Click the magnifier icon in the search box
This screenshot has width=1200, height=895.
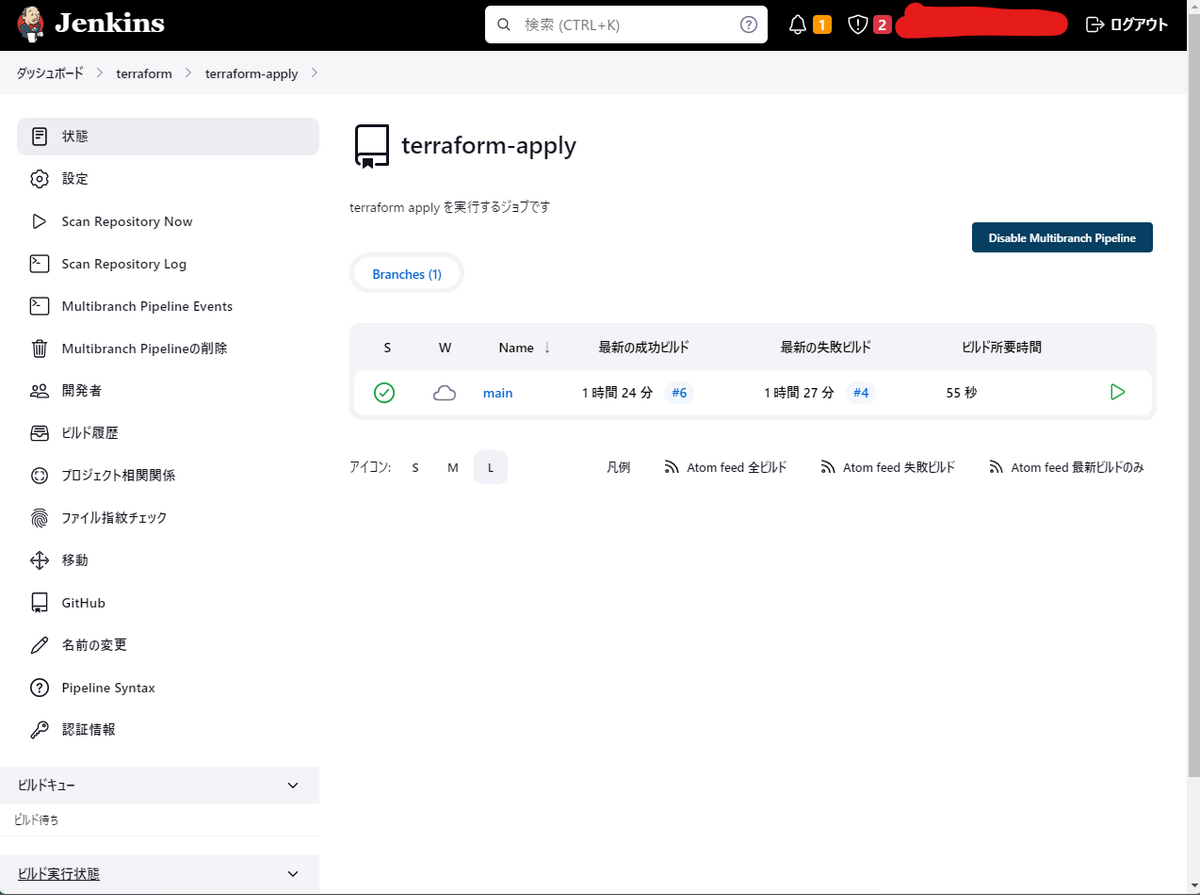coord(504,25)
